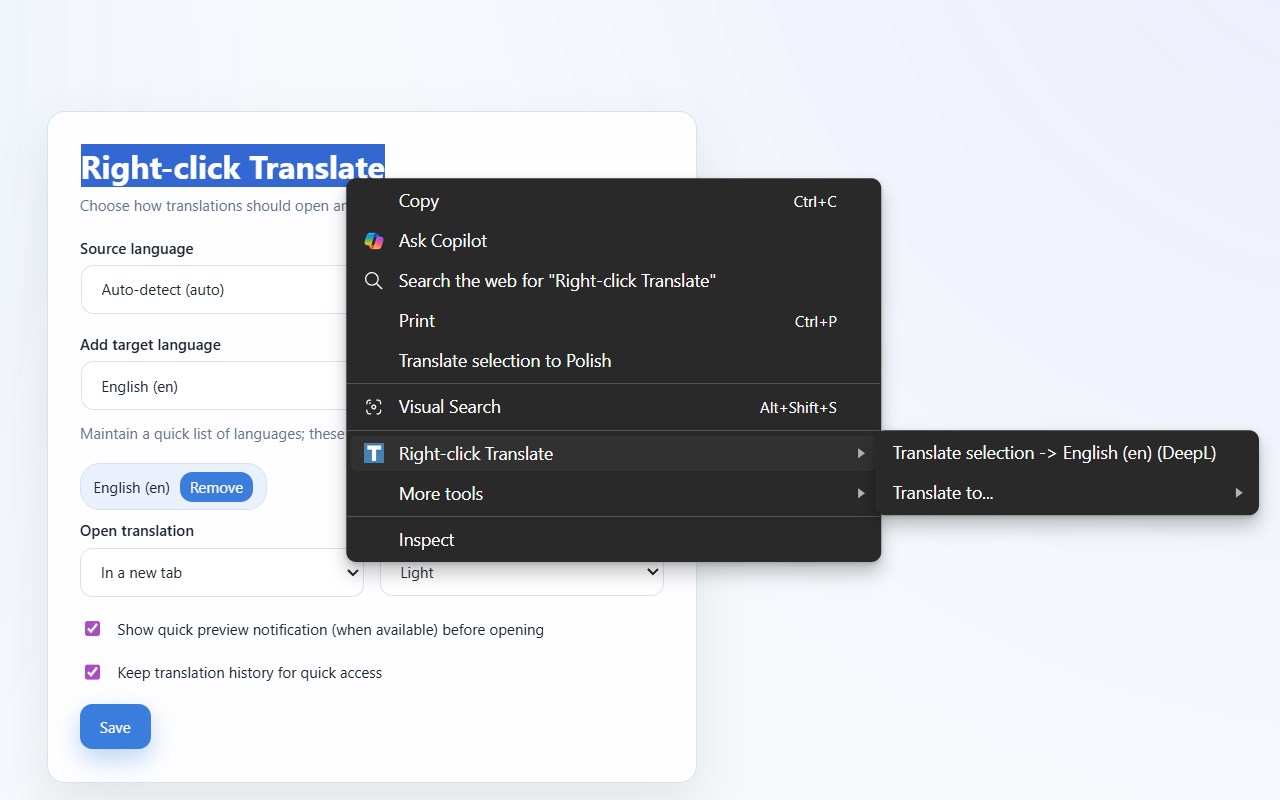Image resolution: width=1280 pixels, height=800 pixels.
Task: Click the Visual Search lens icon
Action: coord(374,407)
